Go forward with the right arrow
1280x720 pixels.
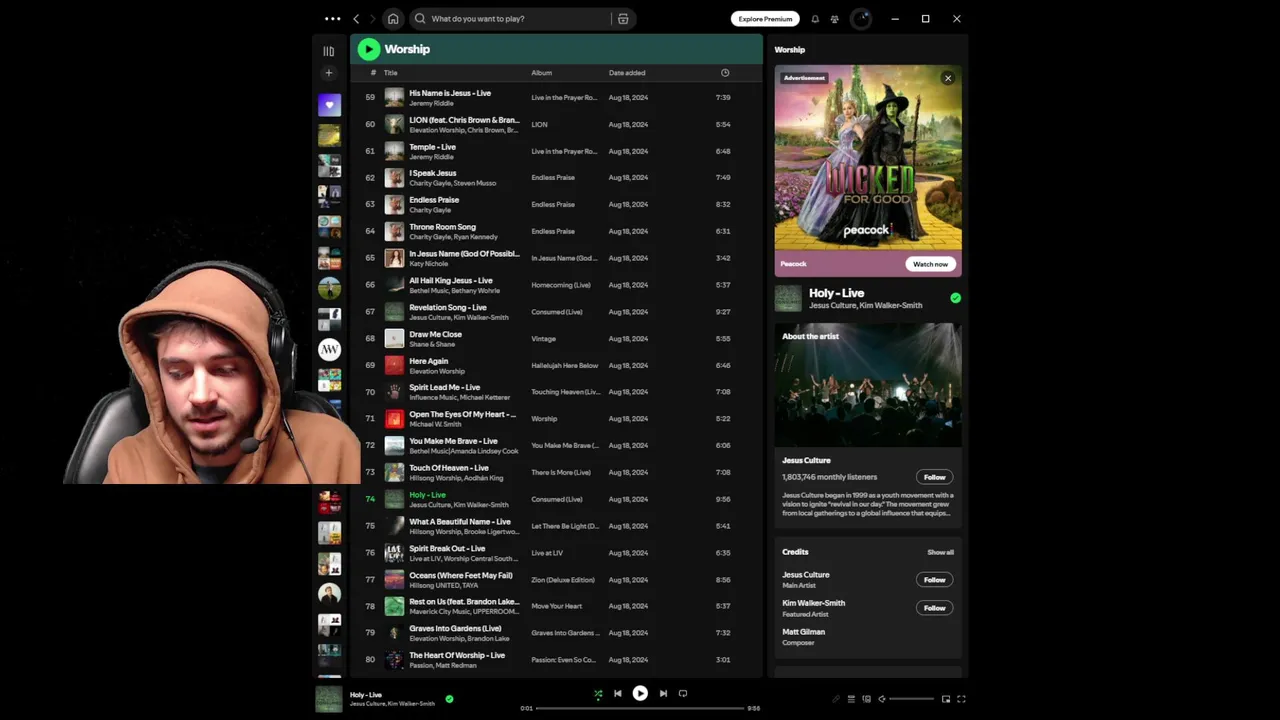tap(373, 19)
